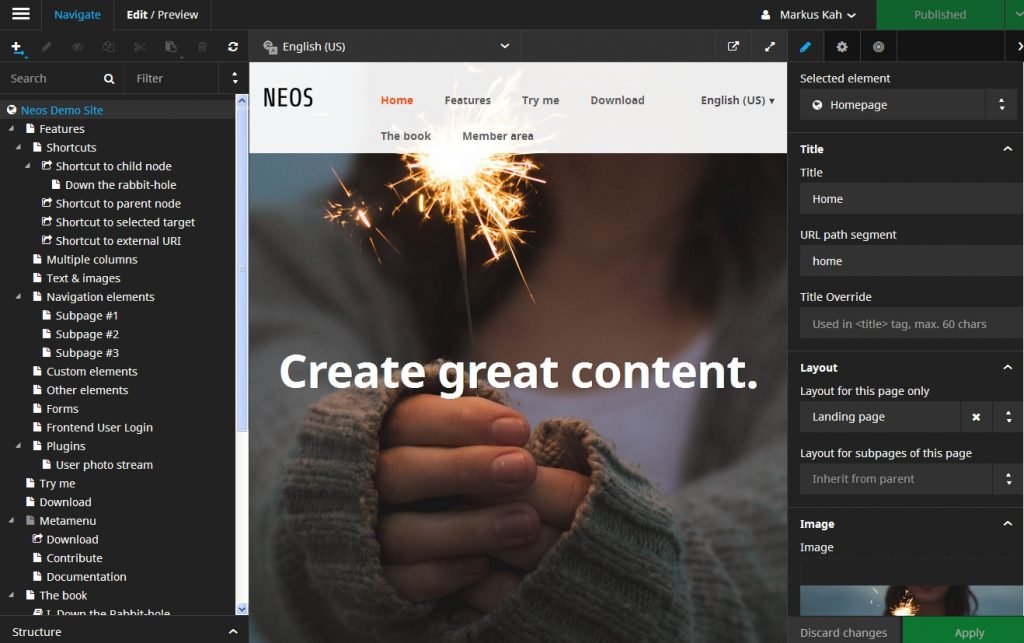Viewport: 1024px width, 643px height.
Task: Toggle the target preview mode icon
Action: point(878,46)
